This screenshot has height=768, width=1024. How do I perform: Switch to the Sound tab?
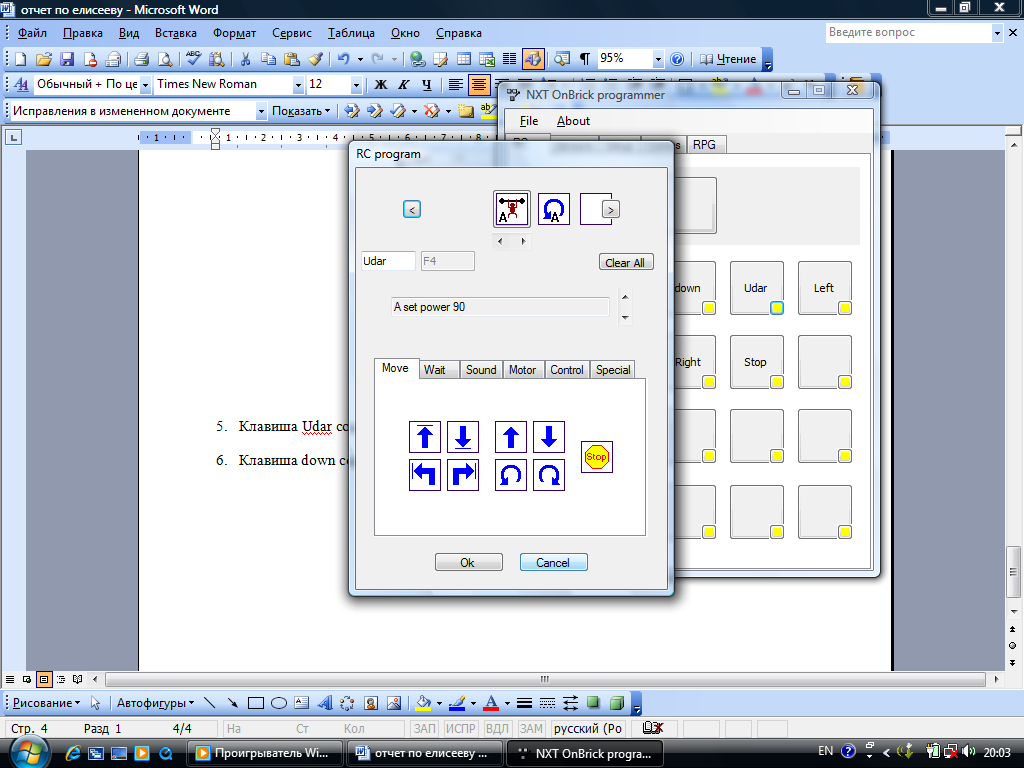[481, 370]
